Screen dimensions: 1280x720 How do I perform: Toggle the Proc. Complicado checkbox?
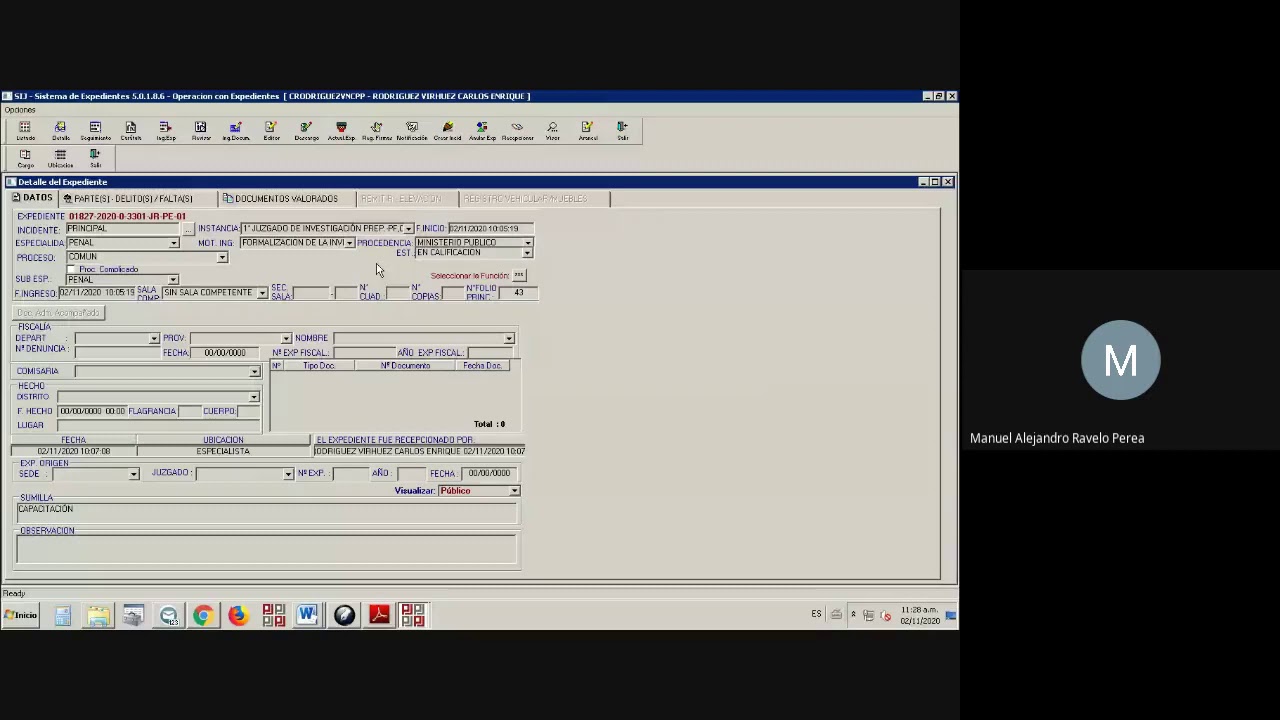tap(71, 270)
